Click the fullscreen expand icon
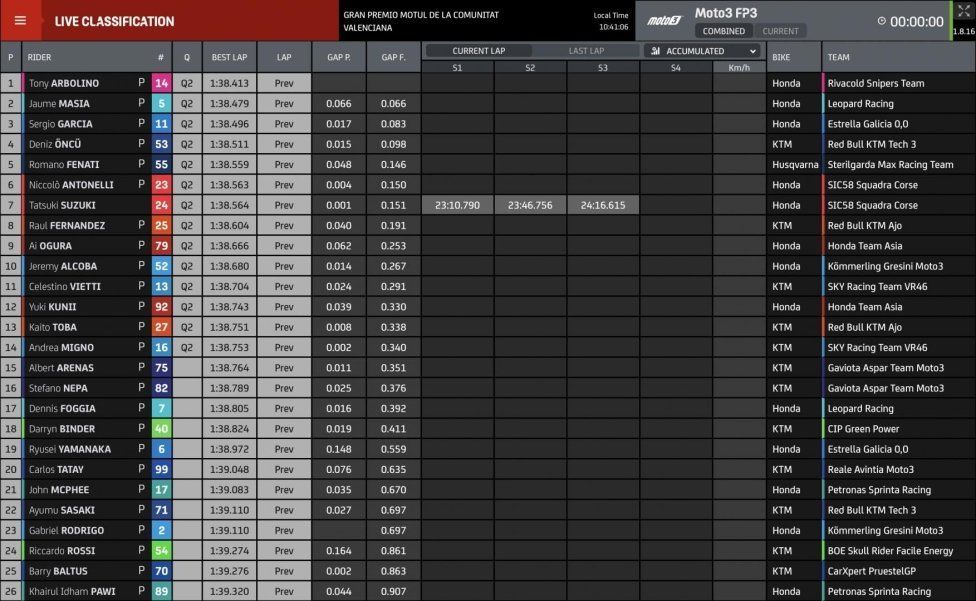This screenshot has height=601, width=976. (x=964, y=10)
